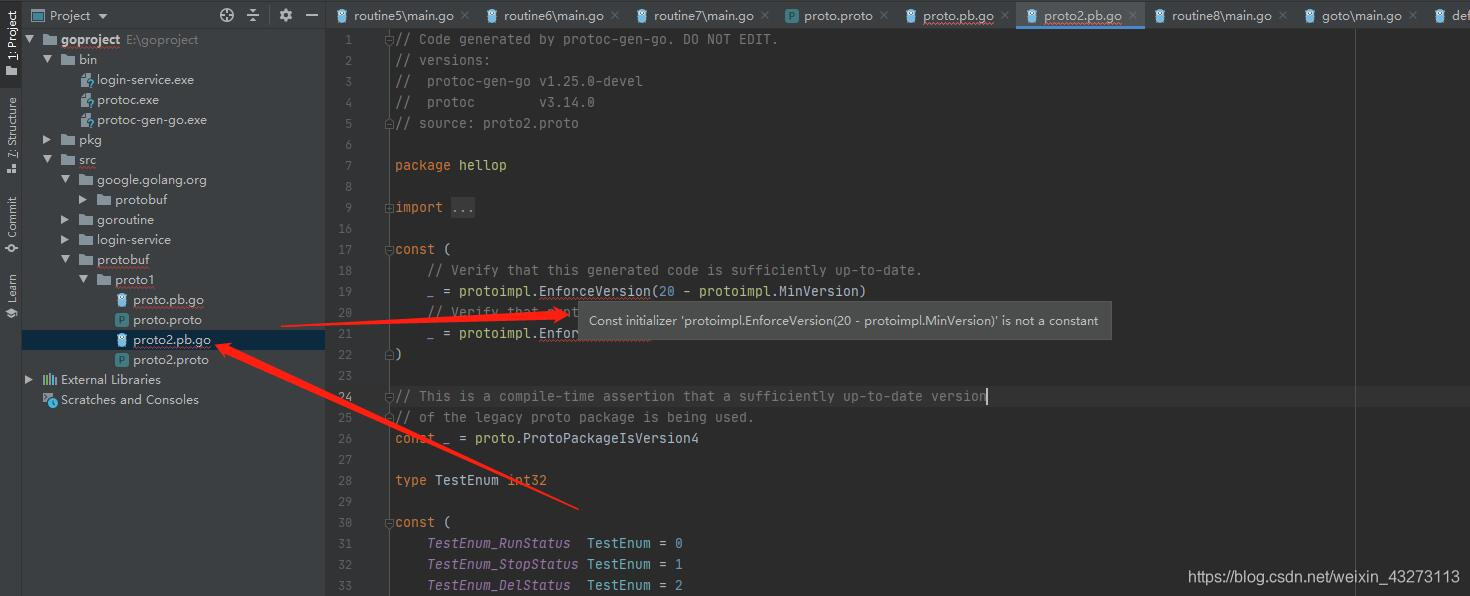Click TestEnum_DelStatus constant
Screen dimensions: 1470x596
coord(498,586)
